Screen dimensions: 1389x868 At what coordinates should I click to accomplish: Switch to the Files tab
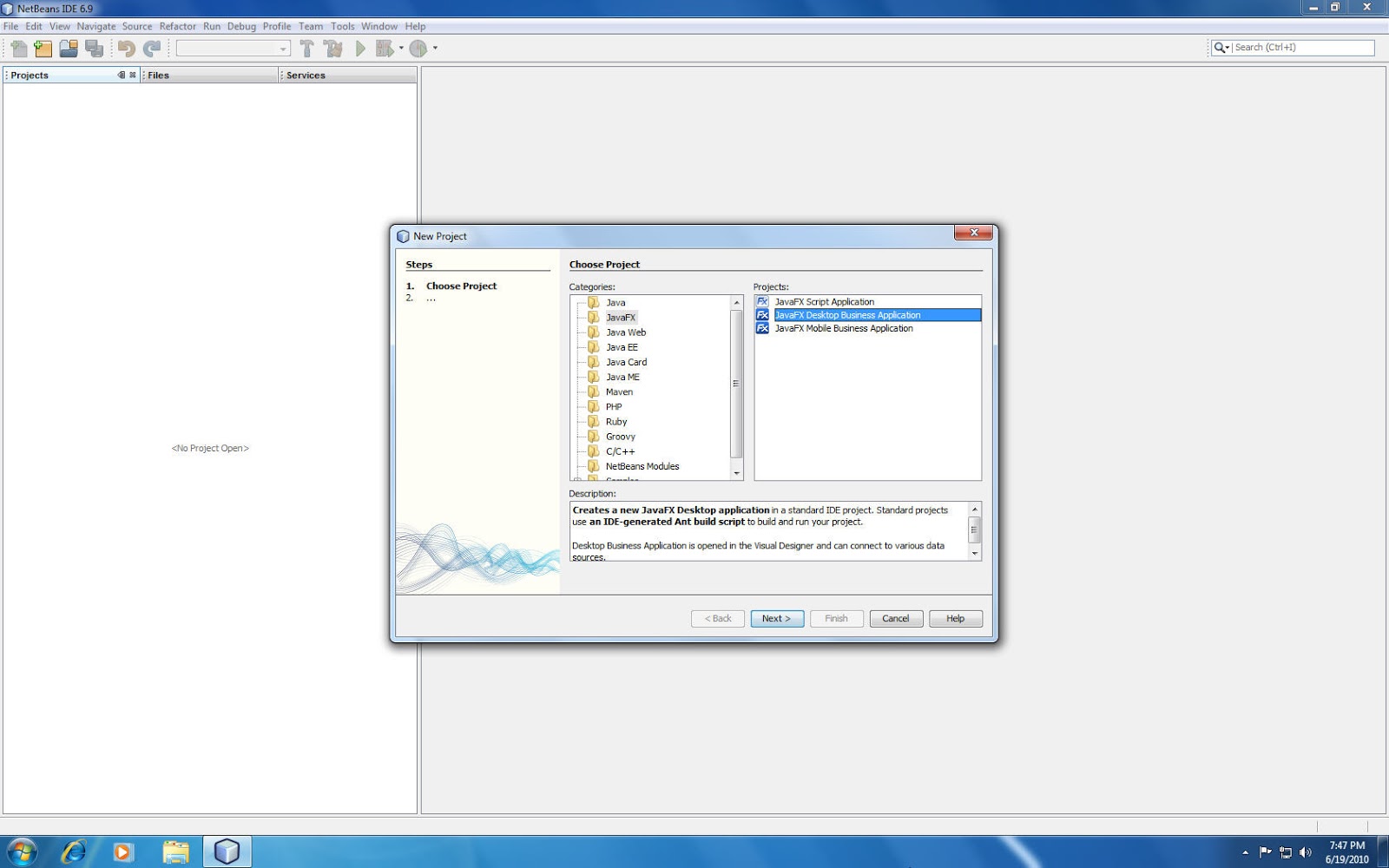pyautogui.click(x=209, y=76)
